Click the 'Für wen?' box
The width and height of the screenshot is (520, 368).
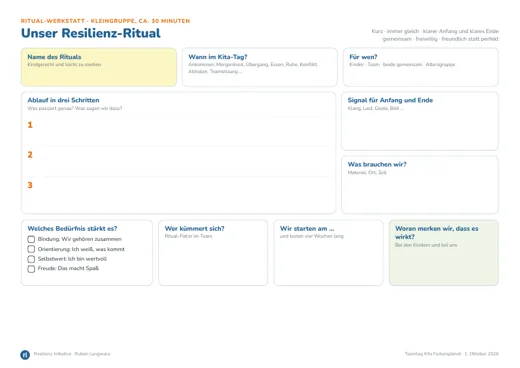(421, 67)
